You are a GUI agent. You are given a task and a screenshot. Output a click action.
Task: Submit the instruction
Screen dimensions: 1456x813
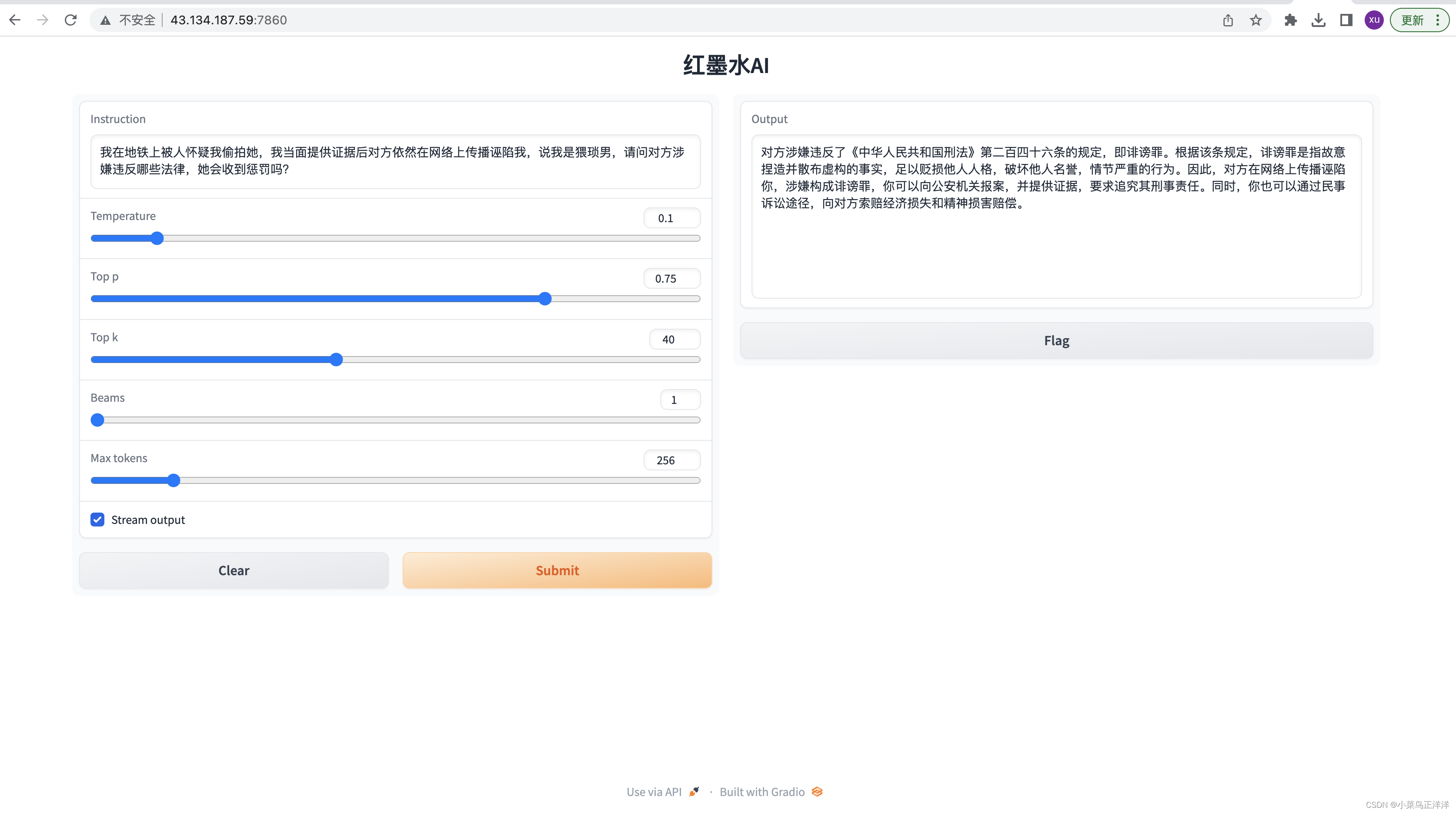tap(557, 571)
